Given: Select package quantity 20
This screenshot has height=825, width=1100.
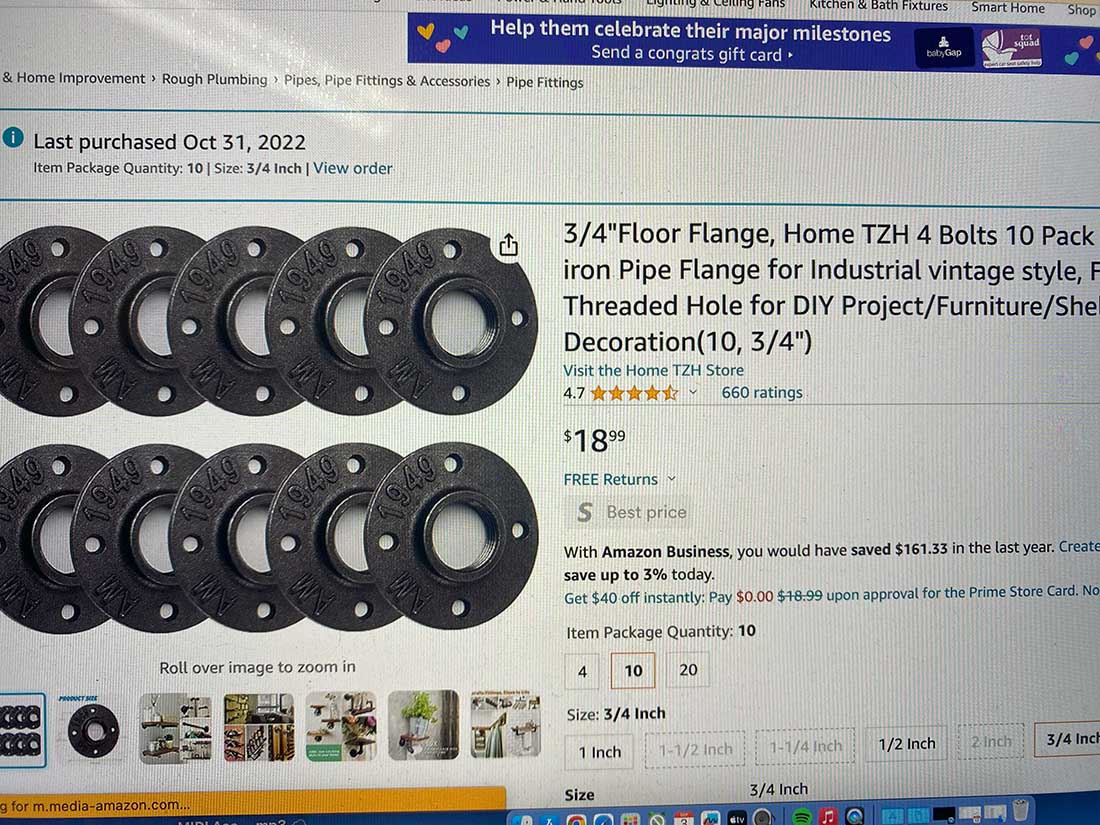Looking at the screenshot, I should pos(688,670).
